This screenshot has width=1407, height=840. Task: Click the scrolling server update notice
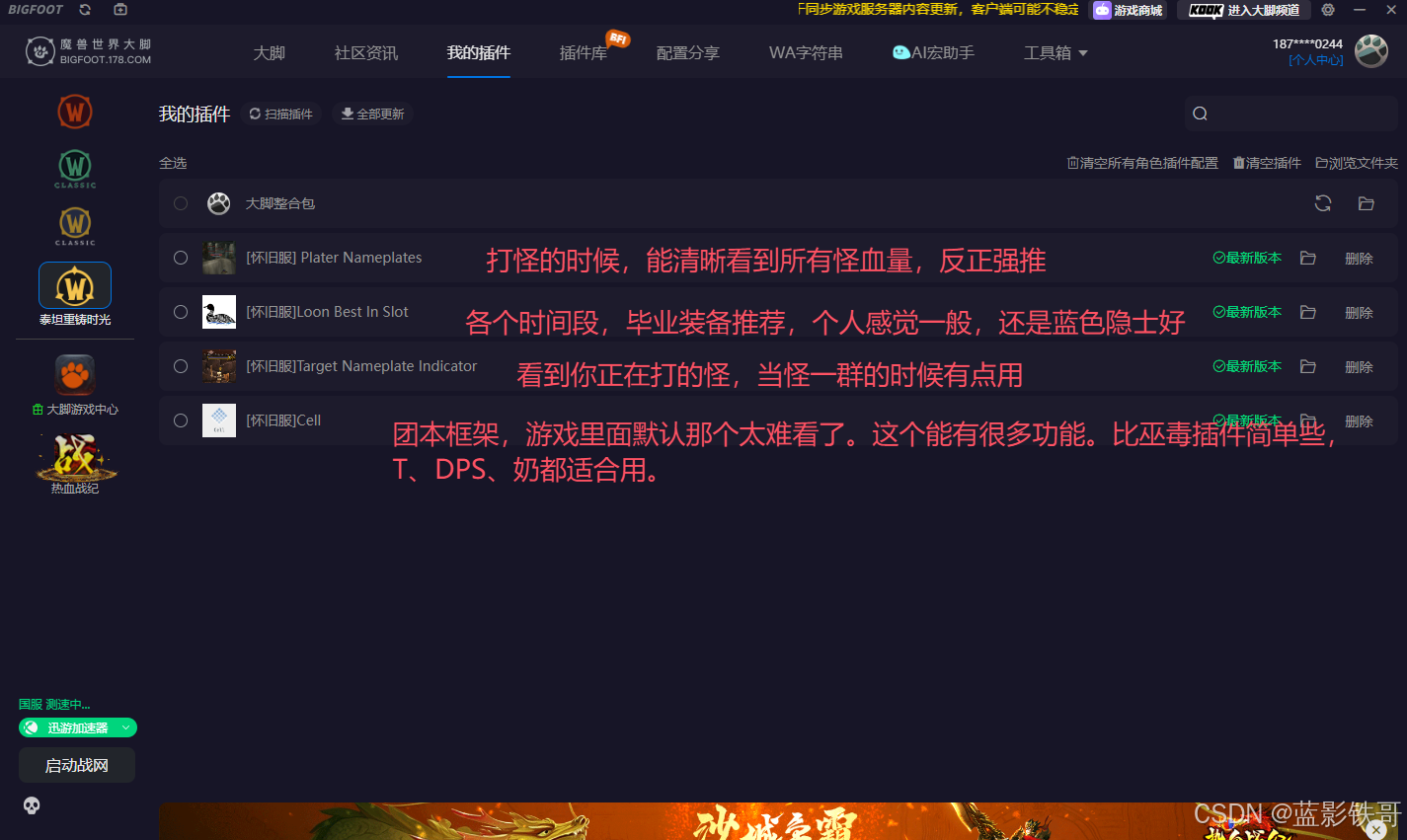pyautogui.click(x=938, y=10)
